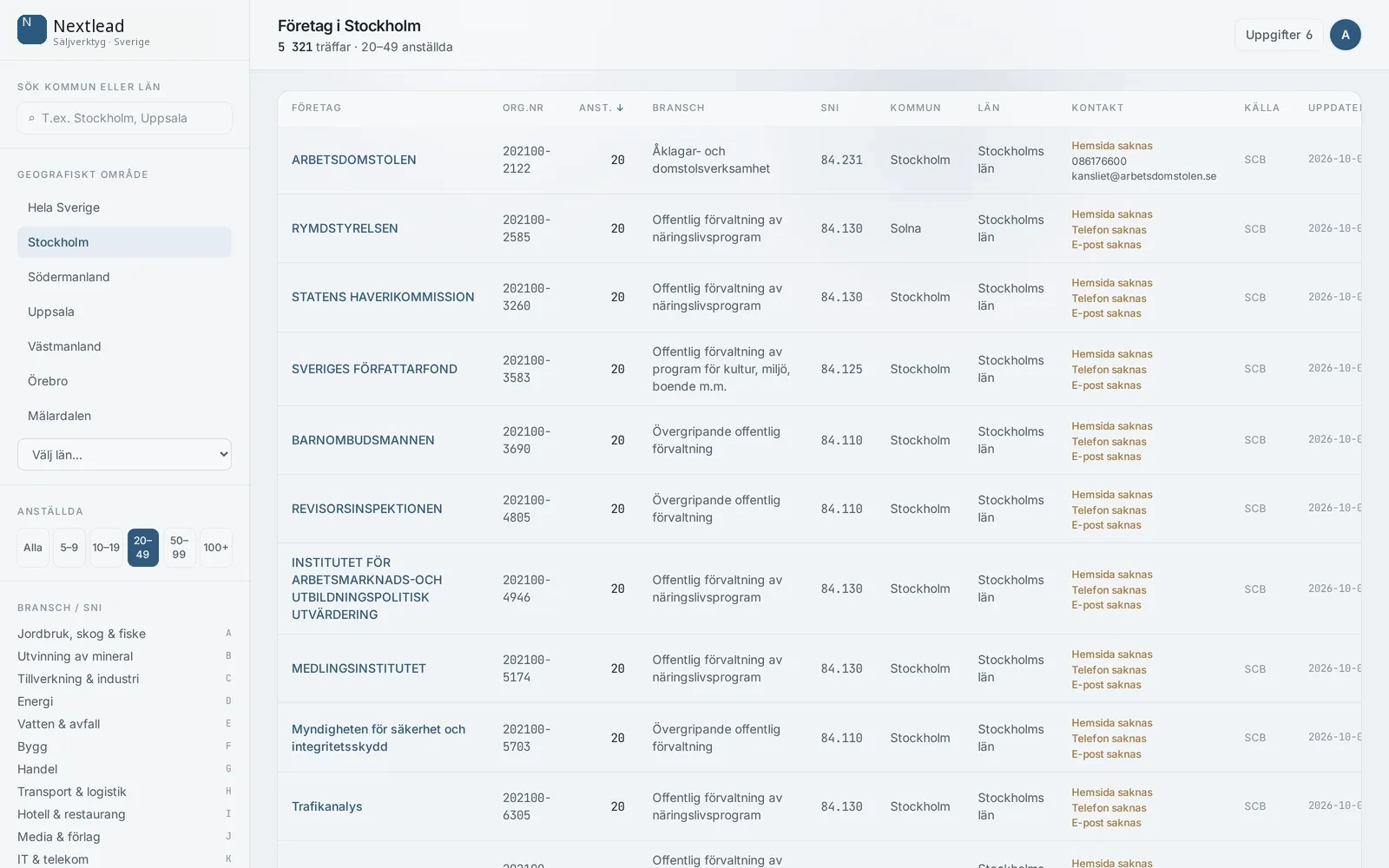Screen dimensions: 1389x868
Task: Sort by the ANST. column arrow
Action: tap(620, 108)
